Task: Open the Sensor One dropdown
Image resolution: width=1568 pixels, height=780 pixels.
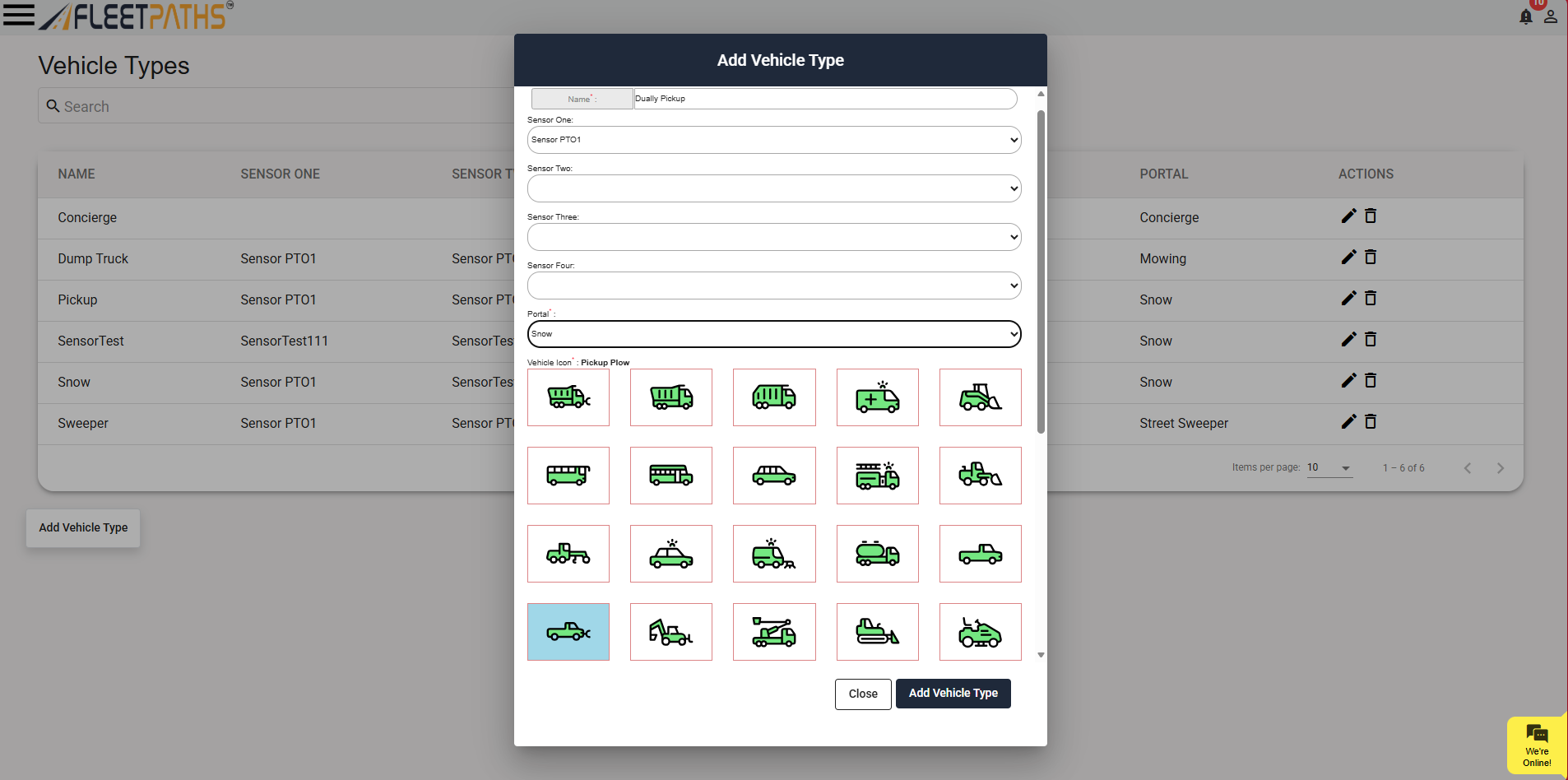Action: point(773,140)
